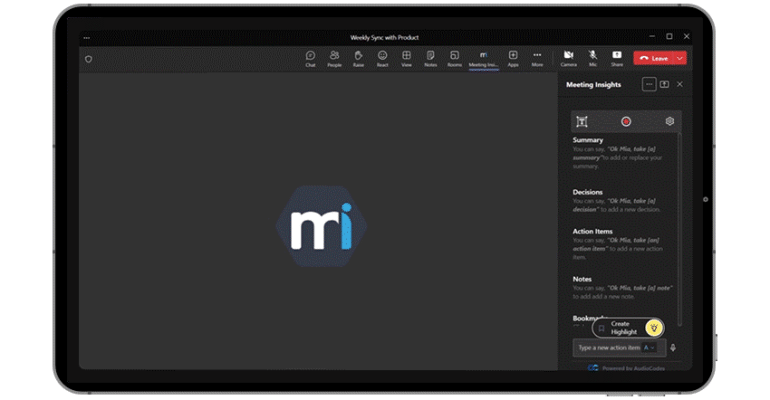
Task: Show the People list
Action: click(334, 58)
